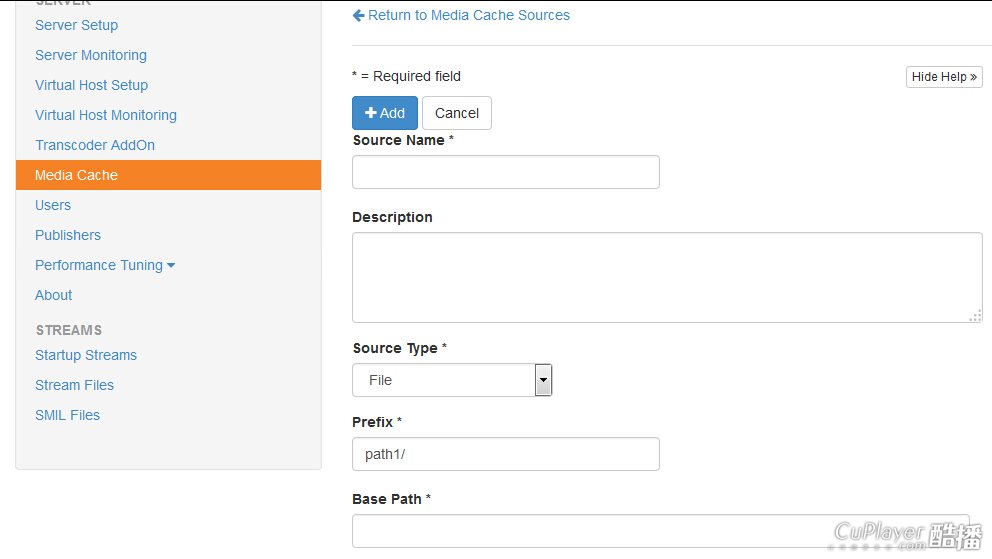Collapse help with the Hide Help button
The image size is (992, 559).
[944, 77]
